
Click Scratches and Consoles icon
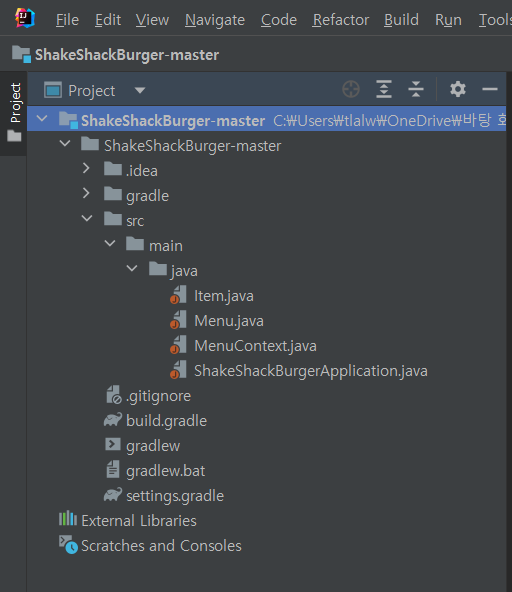coord(68,545)
